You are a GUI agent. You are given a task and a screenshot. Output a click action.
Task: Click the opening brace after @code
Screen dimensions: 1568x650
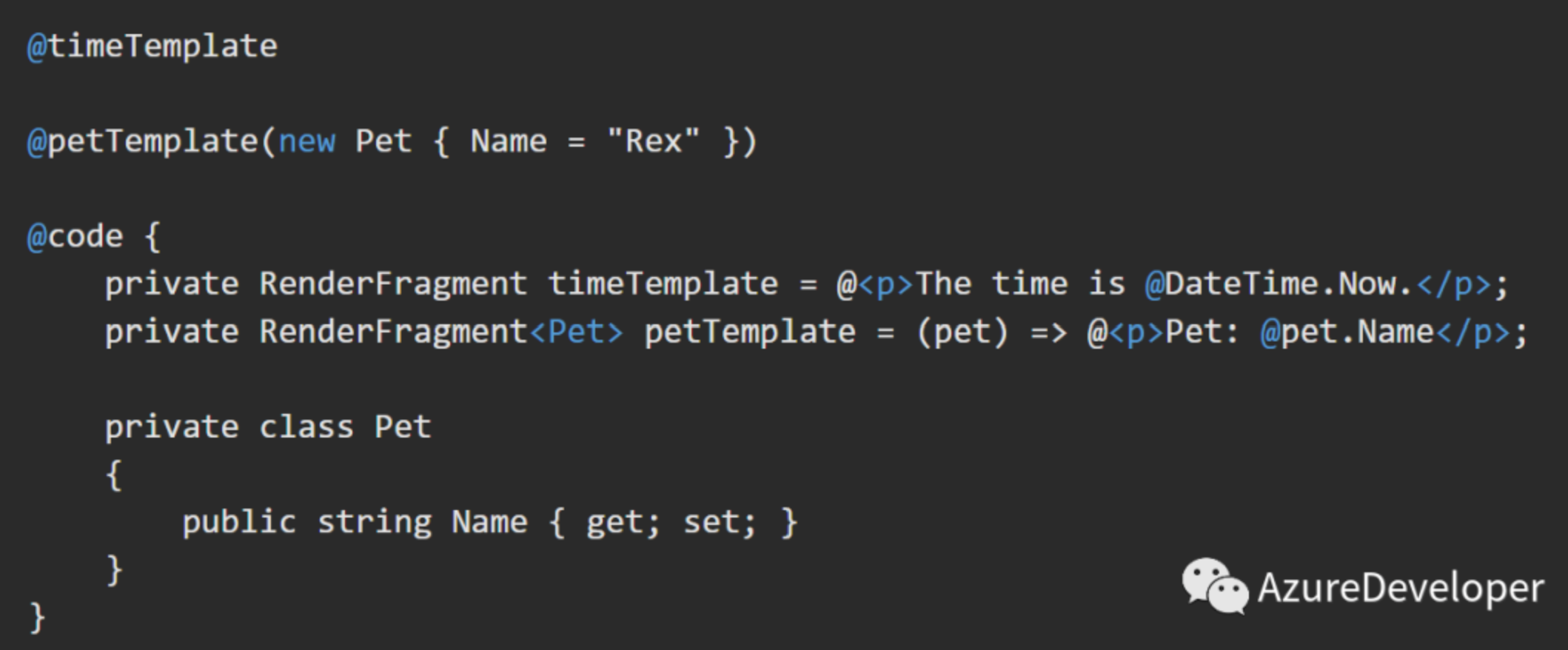pyautogui.click(x=152, y=237)
